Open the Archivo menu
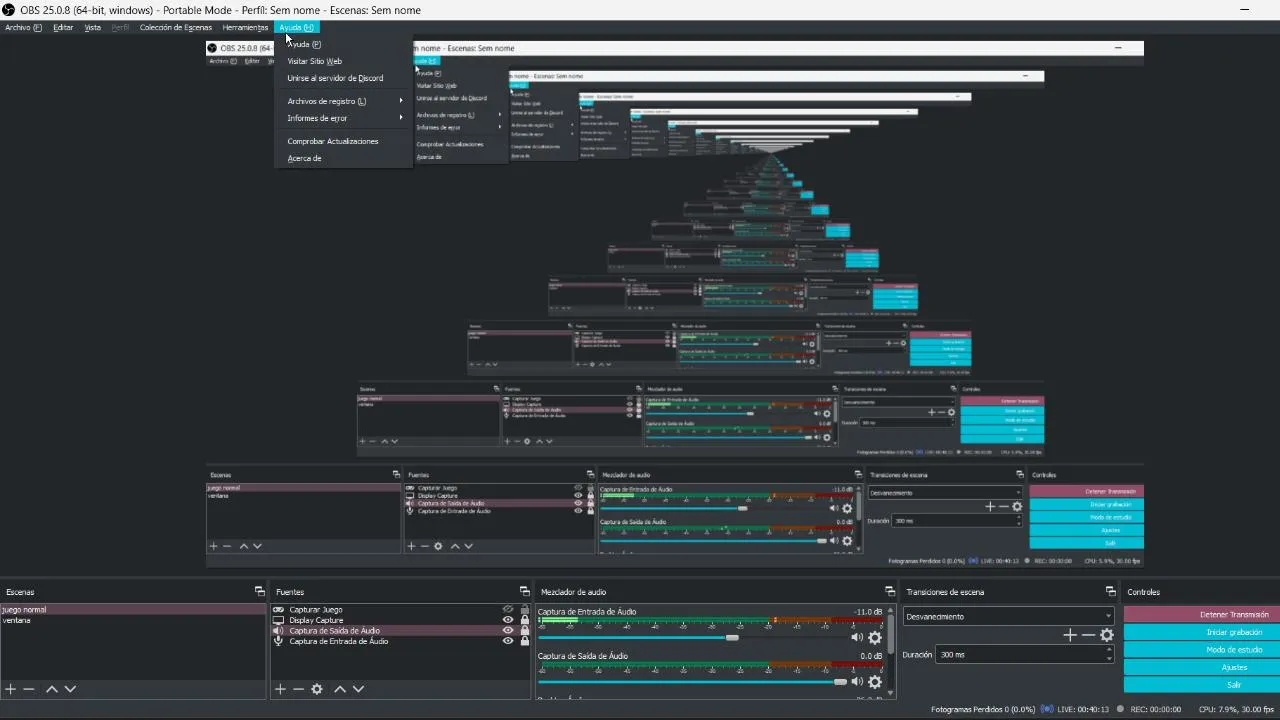 [x=23, y=27]
